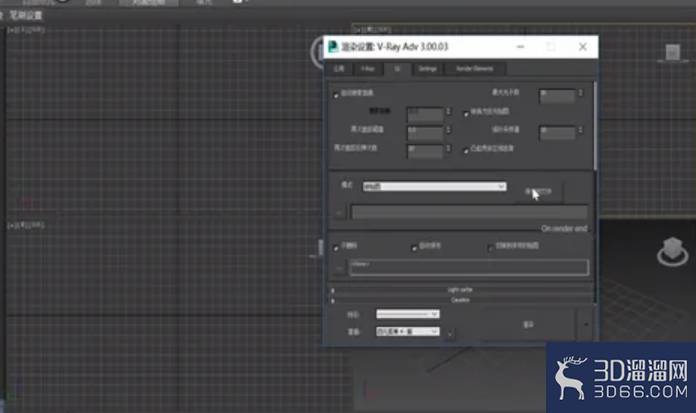
Task: Toggle the switch to saved map checkbox
Action: [x=490, y=247]
